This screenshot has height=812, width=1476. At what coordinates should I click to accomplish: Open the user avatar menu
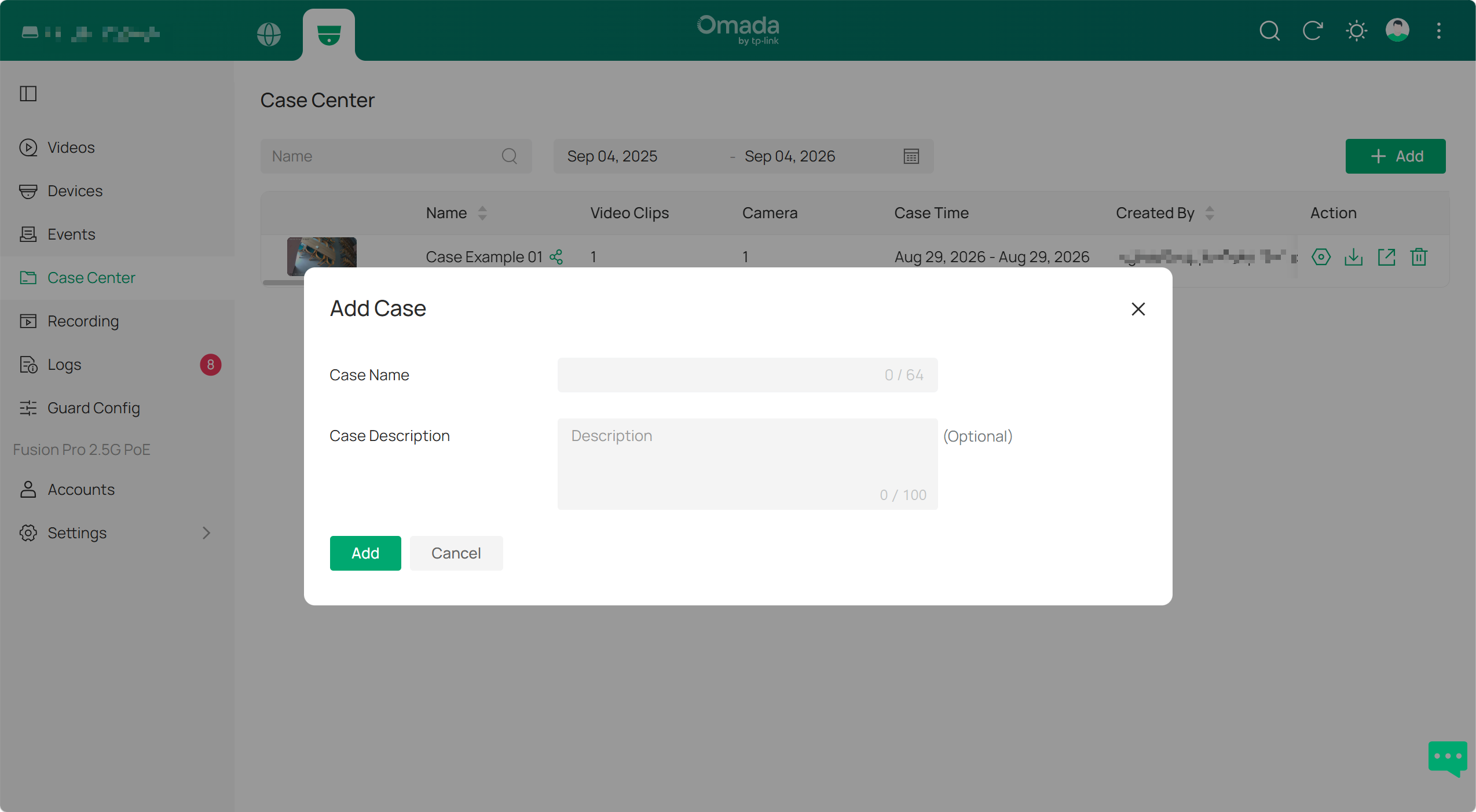point(1397,30)
